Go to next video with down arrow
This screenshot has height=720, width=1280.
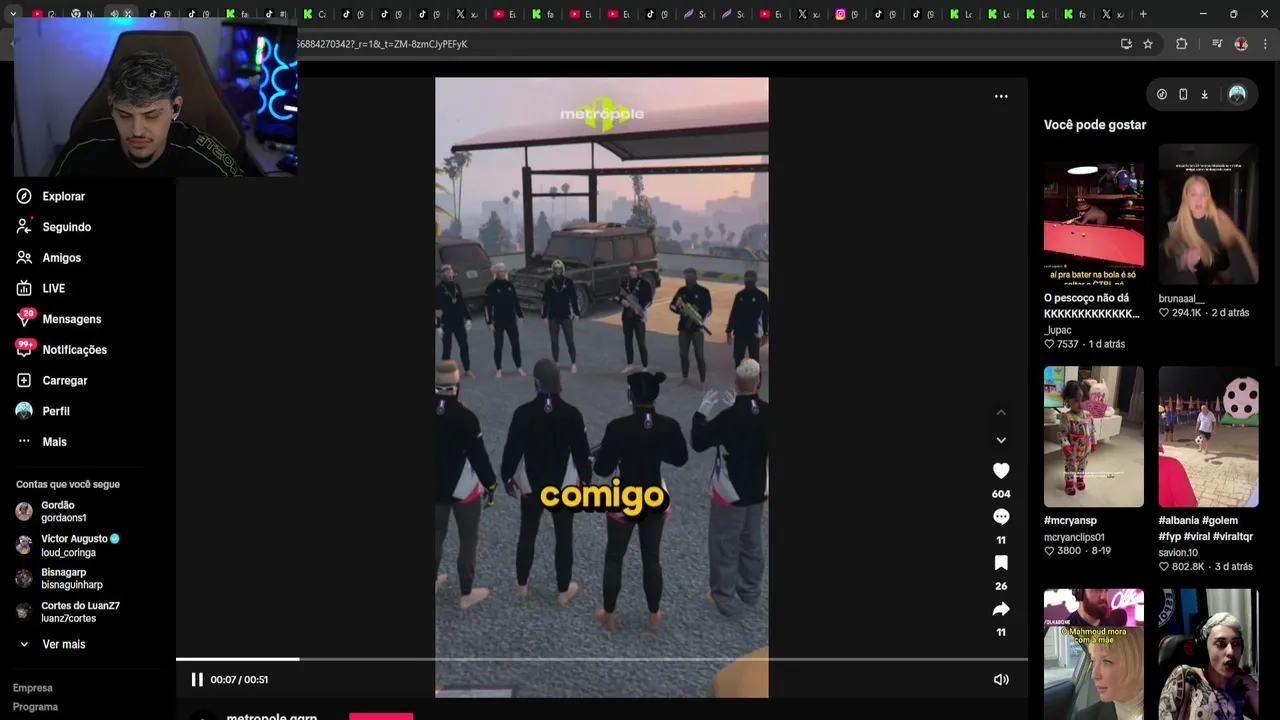(1001, 440)
